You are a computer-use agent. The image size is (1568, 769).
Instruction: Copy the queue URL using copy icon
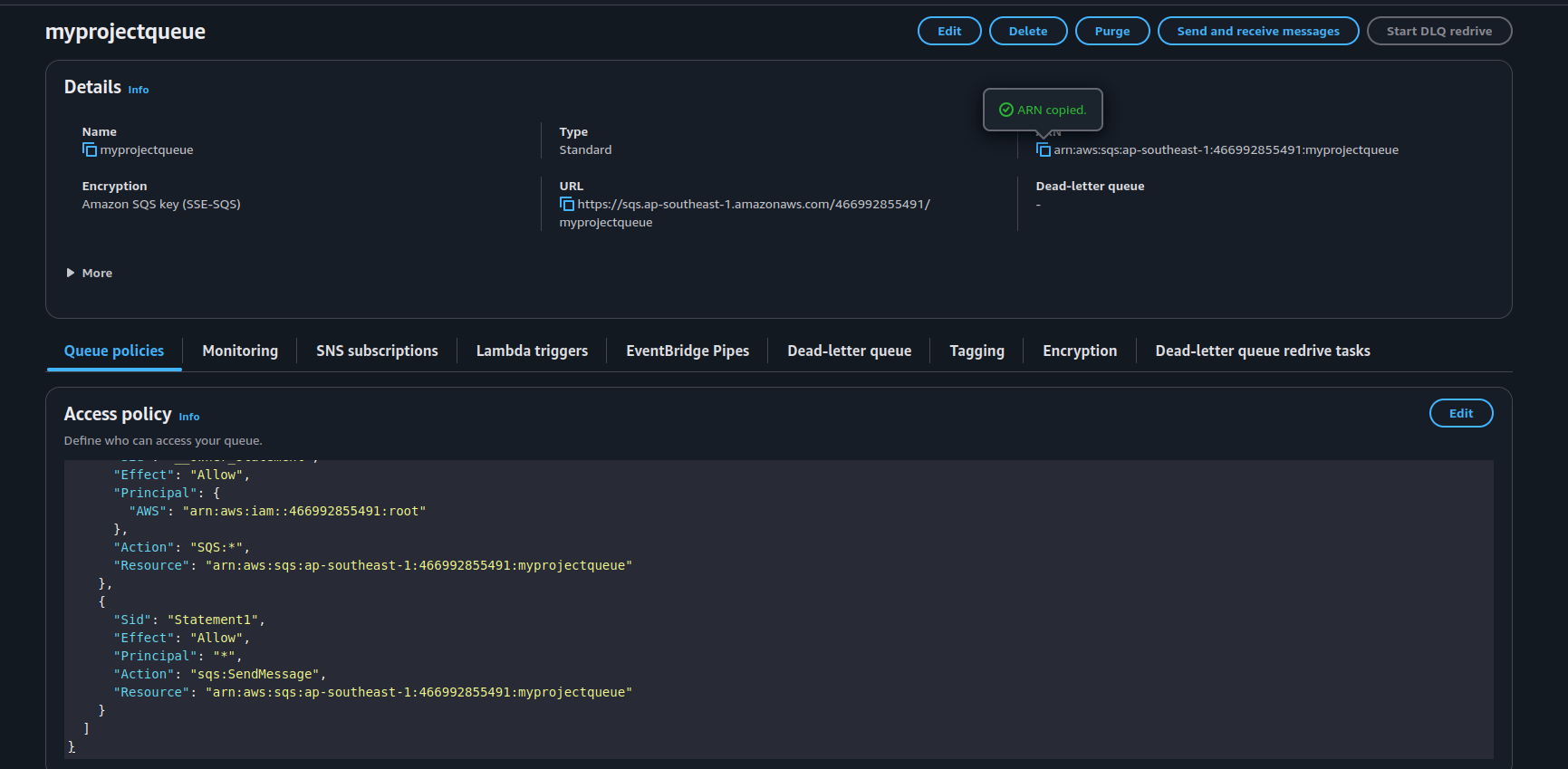[x=566, y=205]
